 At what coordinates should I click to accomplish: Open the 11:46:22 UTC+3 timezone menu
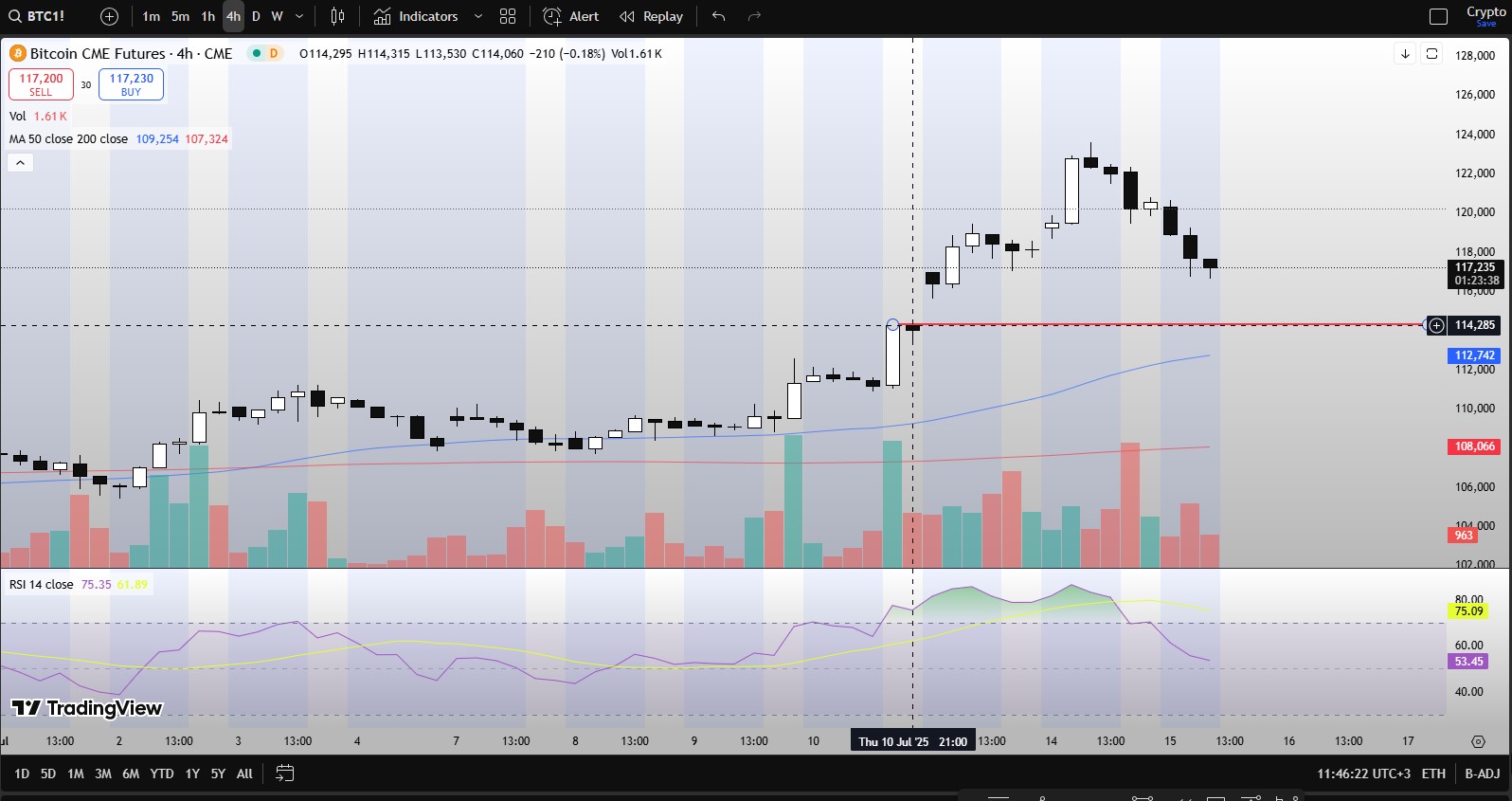[1363, 774]
